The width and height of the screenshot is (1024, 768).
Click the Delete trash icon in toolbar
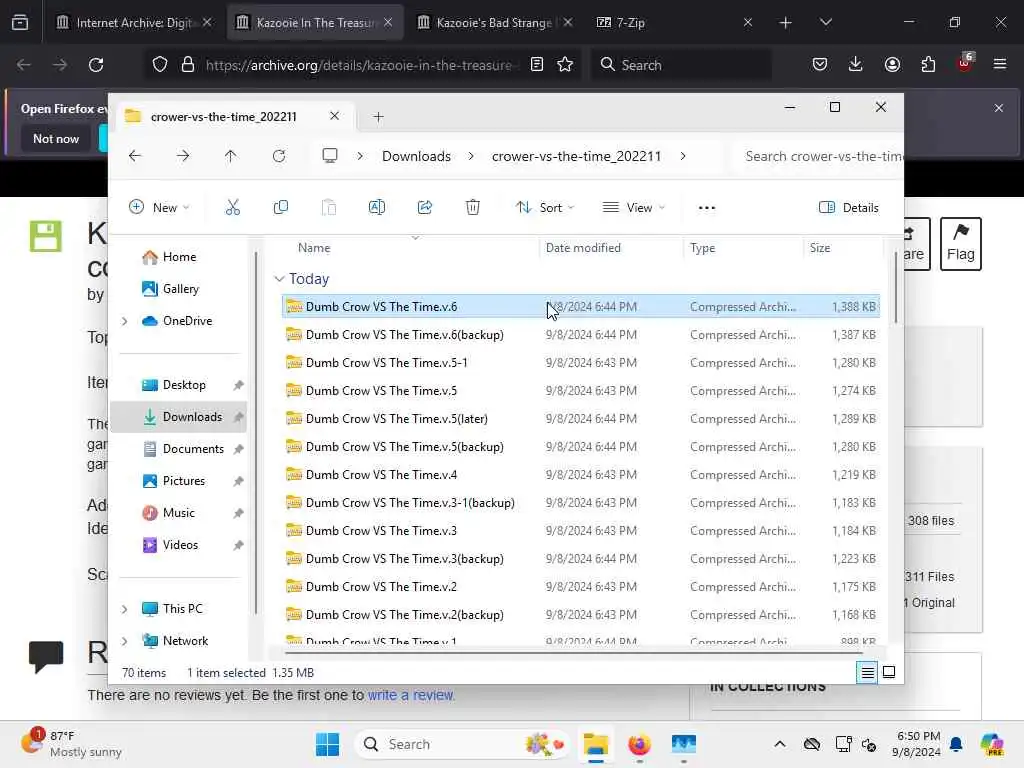pyautogui.click(x=473, y=208)
